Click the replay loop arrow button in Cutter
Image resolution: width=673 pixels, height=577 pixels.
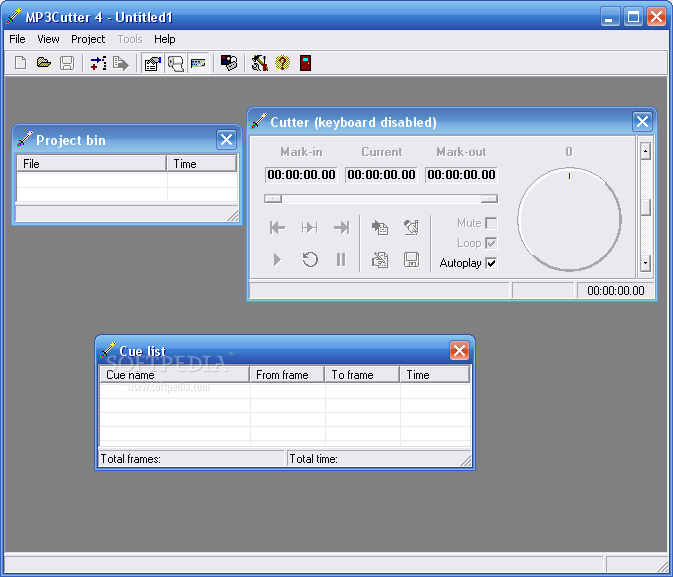point(309,260)
